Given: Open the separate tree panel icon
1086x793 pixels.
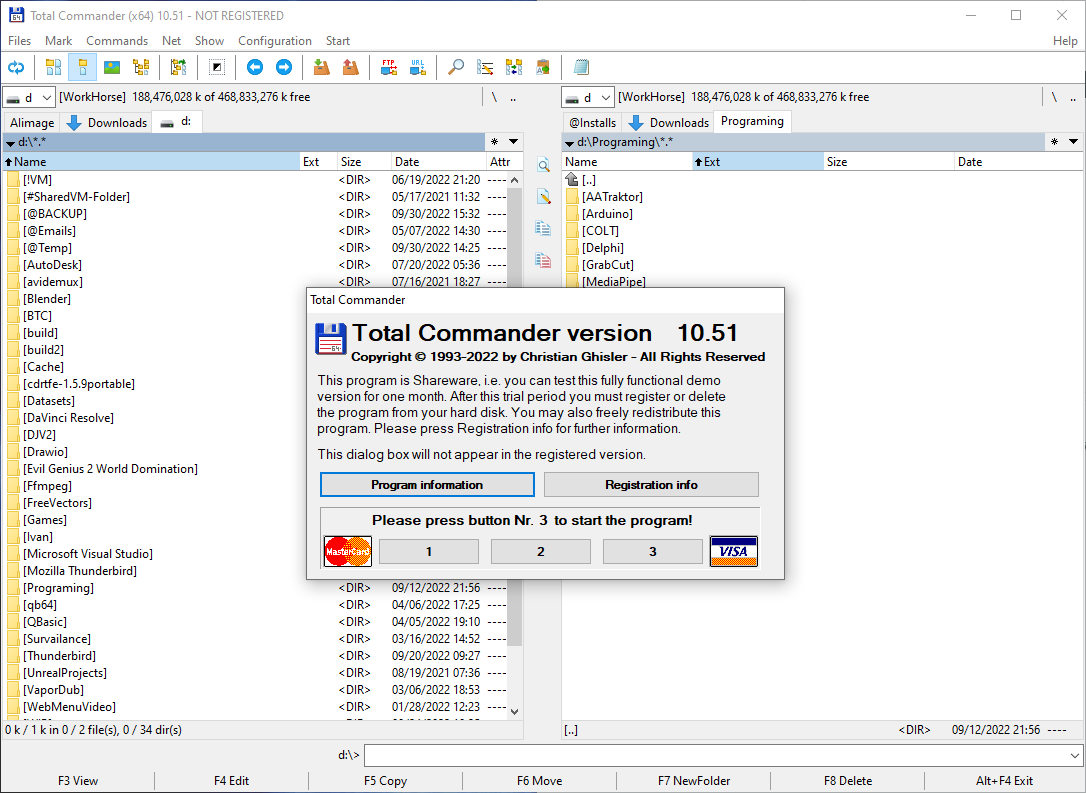Looking at the screenshot, I should click(179, 67).
